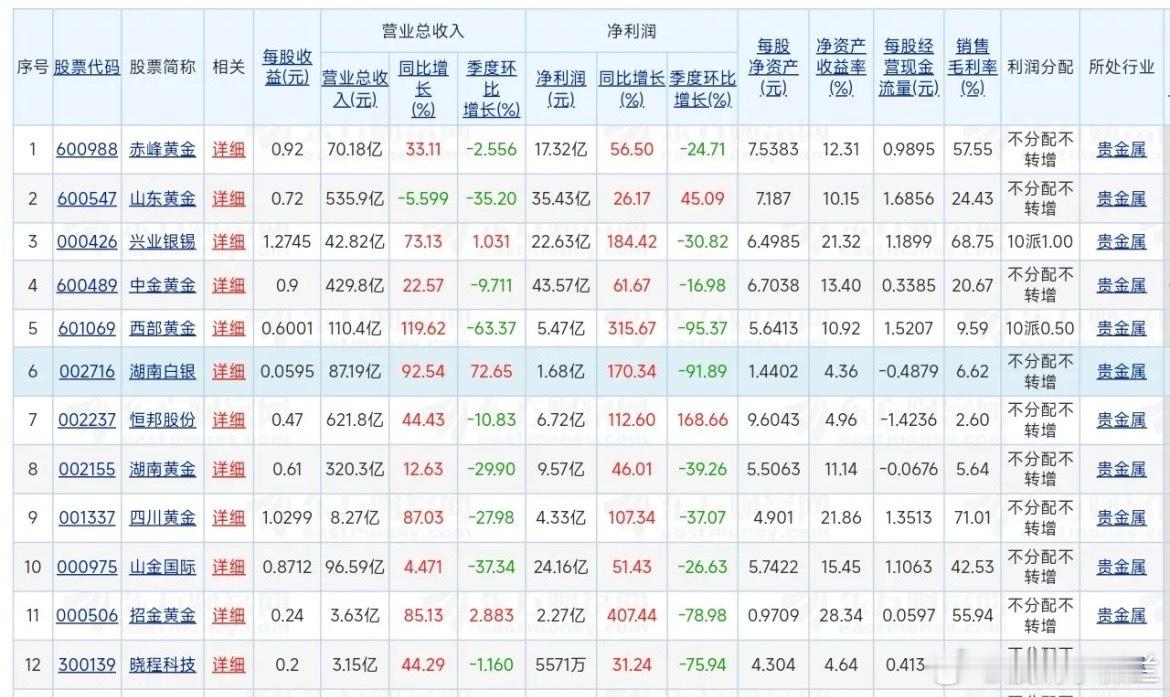
Task: Open stock code link 002237
Action: pyautogui.click(x=87, y=420)
